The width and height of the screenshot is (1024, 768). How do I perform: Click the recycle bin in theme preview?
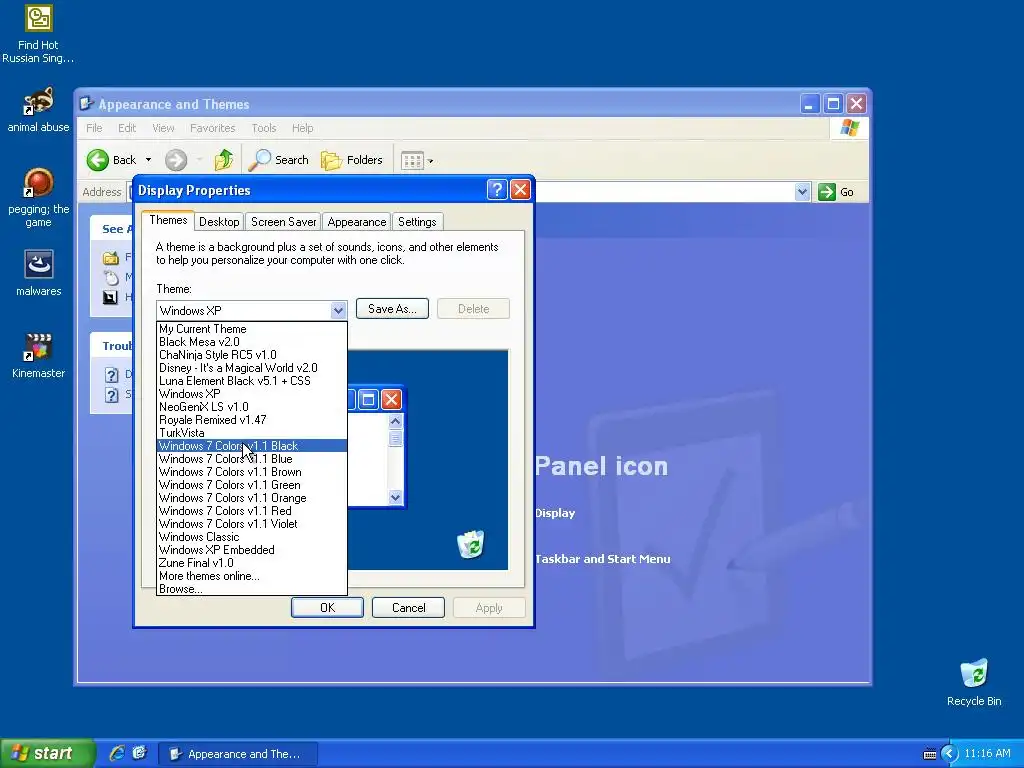click(x=470, y=545)
